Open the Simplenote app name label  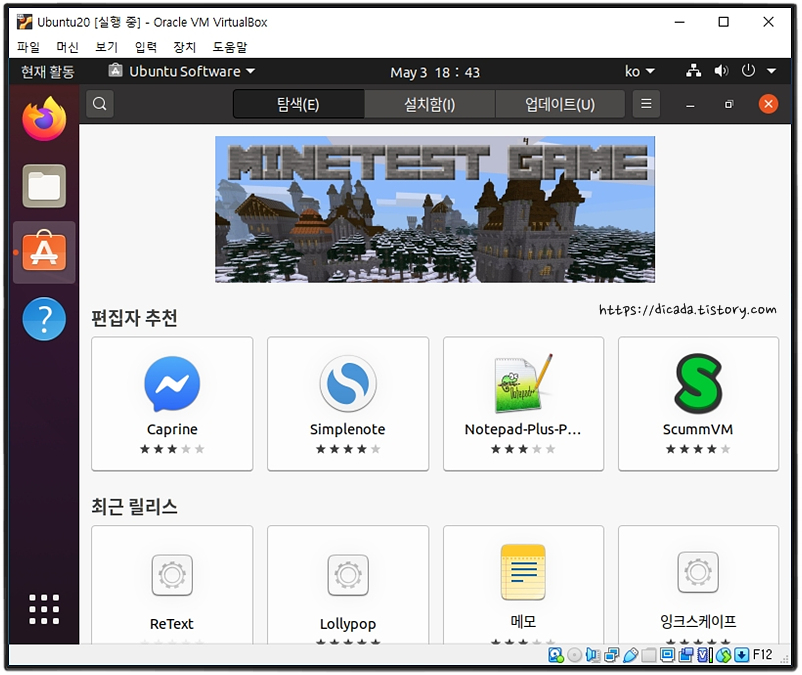pos(348,429)
